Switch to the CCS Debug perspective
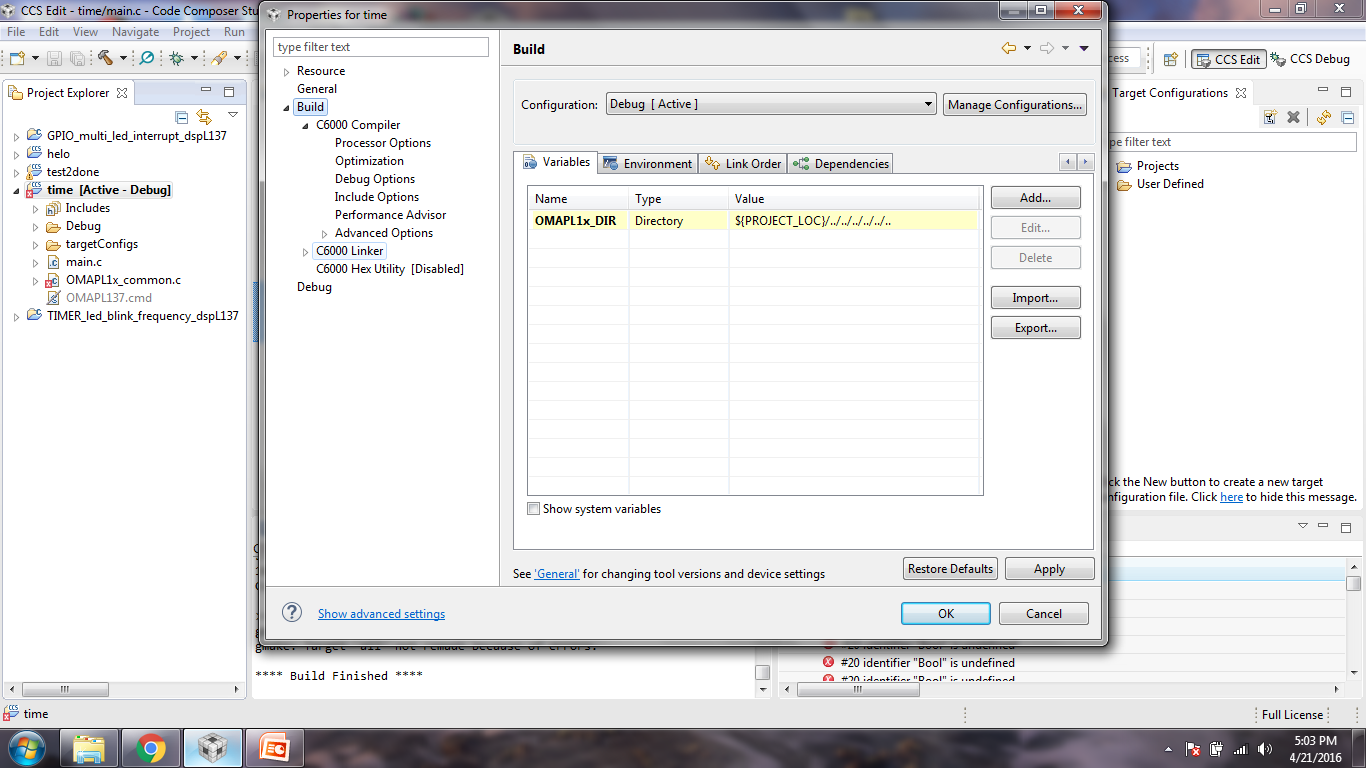 click(1310, 59)
